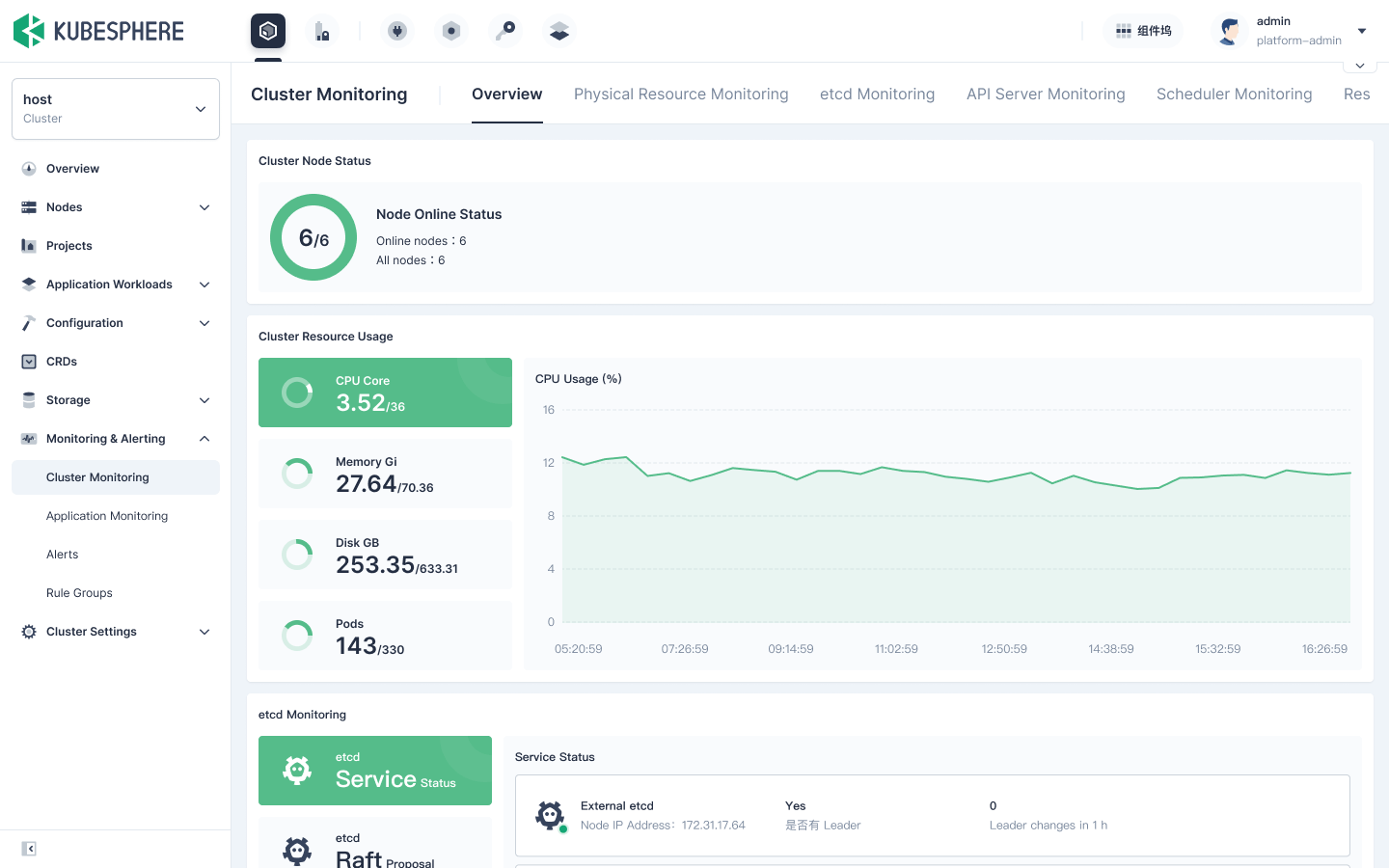The image size is (1389, 868).
Task: Open the key-shaped icon in top bar
Action: (505, 32)
